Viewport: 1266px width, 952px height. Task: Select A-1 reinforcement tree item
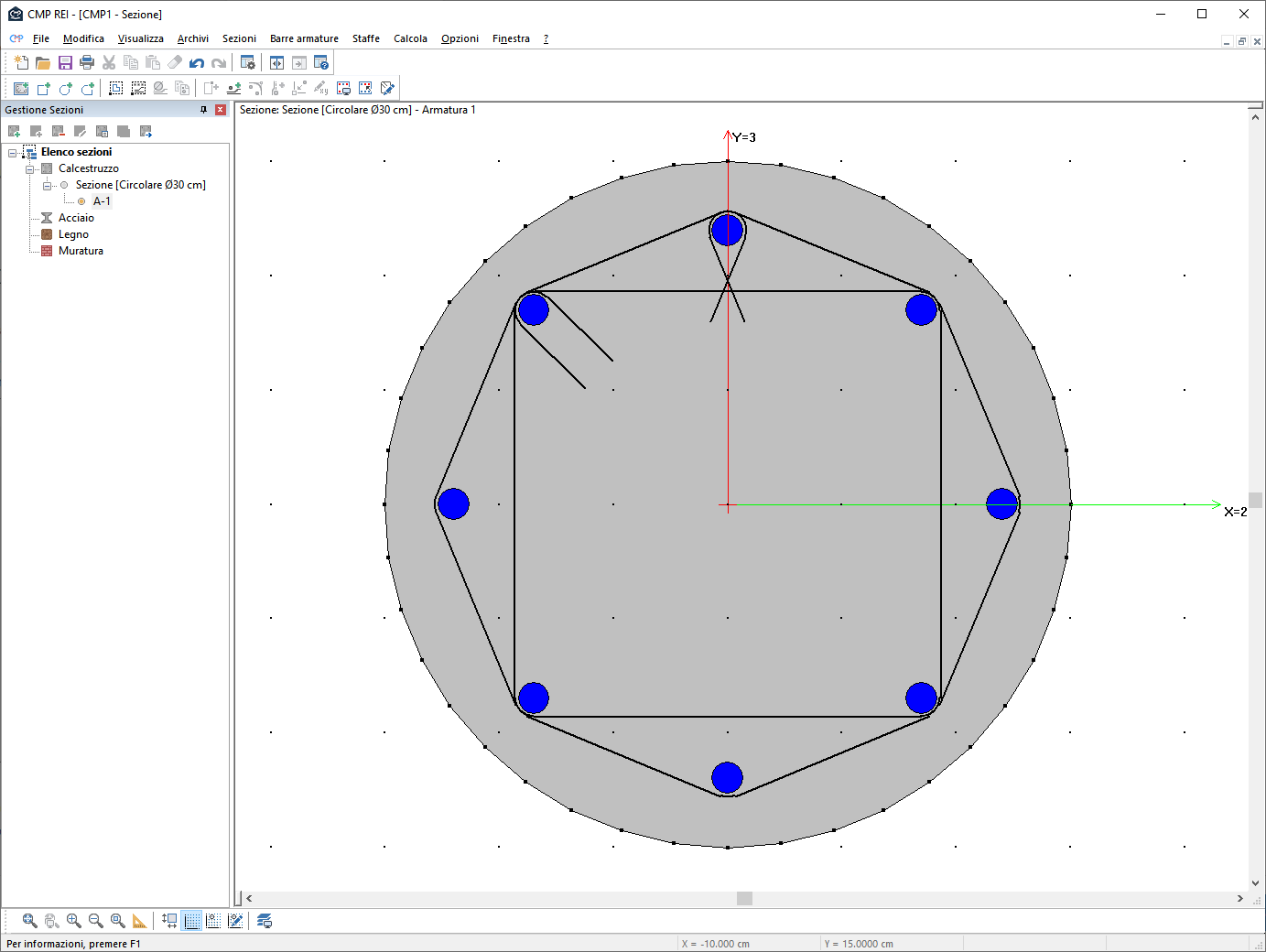click(102, 201)
